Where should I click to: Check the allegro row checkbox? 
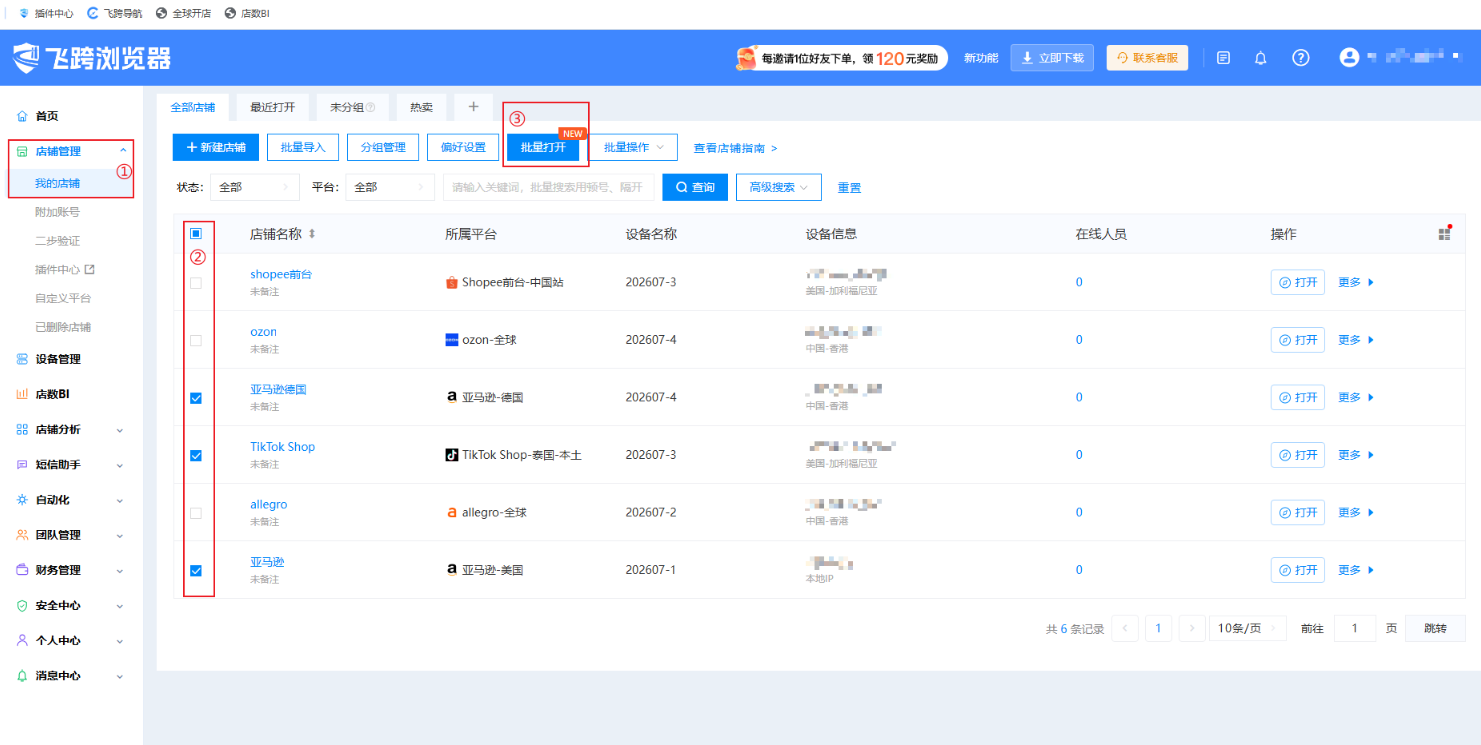click(x=196, y=513)
